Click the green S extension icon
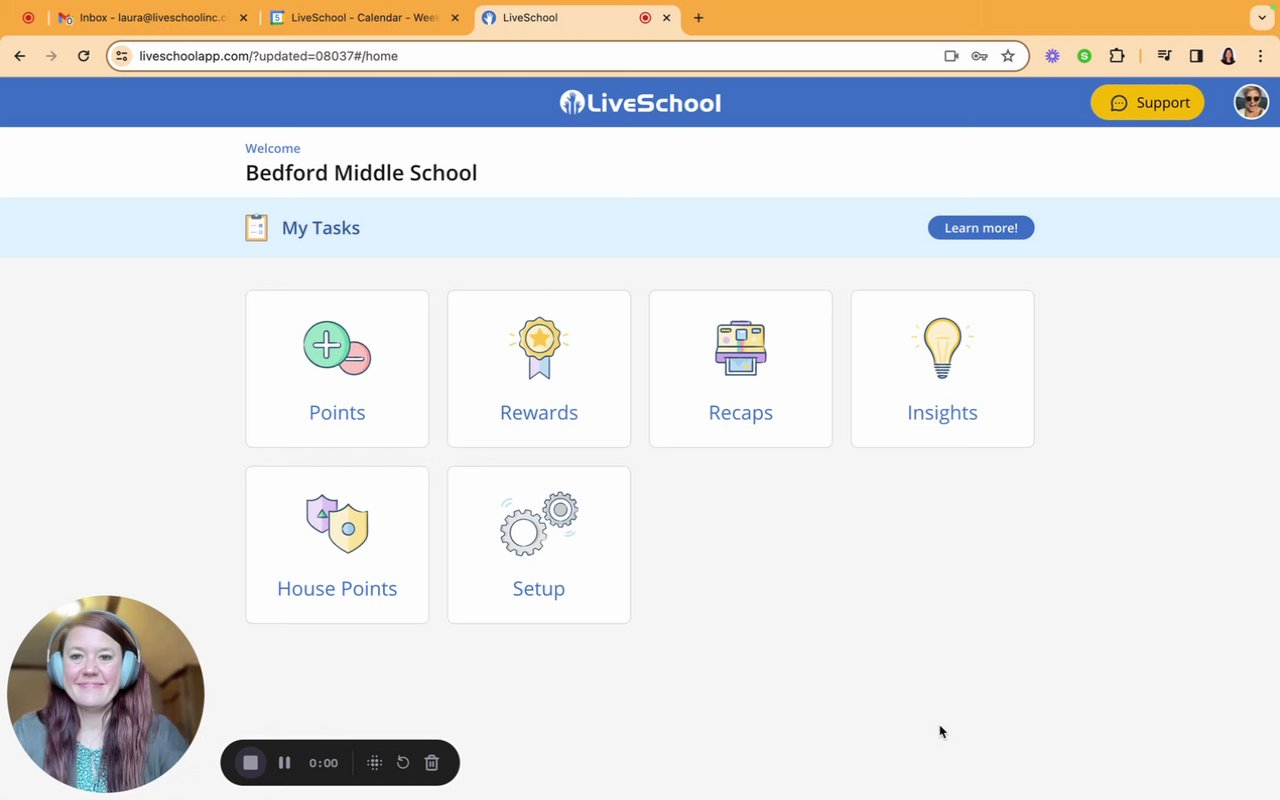Viewport: 1280px width, 800px height. click(1084, 56)
